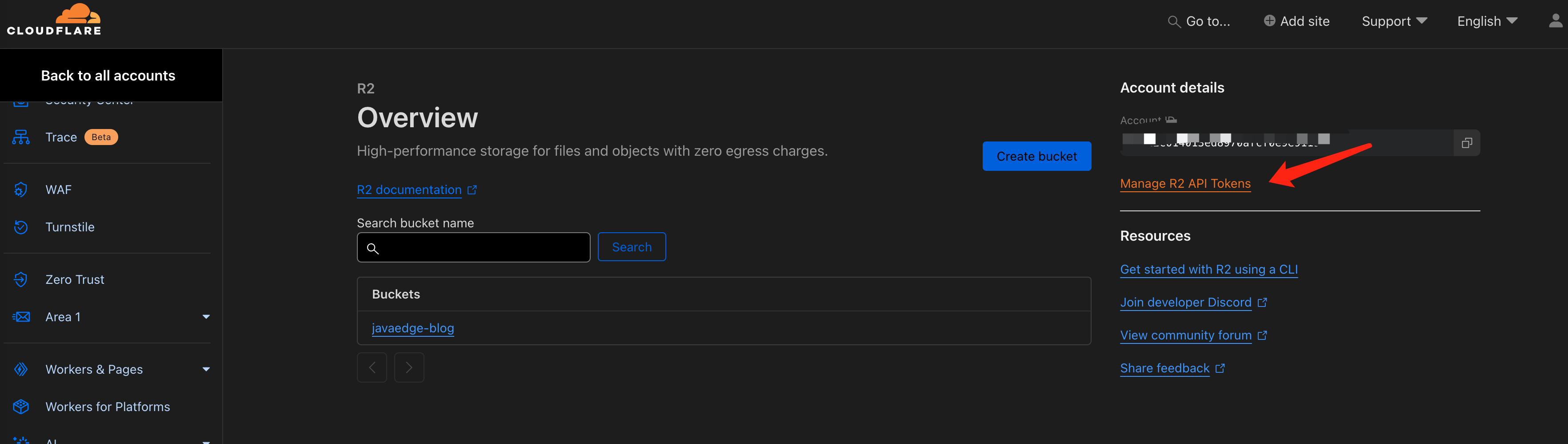Click the Resources heading
This screenshot has height=444, width=1568.
[1155, 236]
